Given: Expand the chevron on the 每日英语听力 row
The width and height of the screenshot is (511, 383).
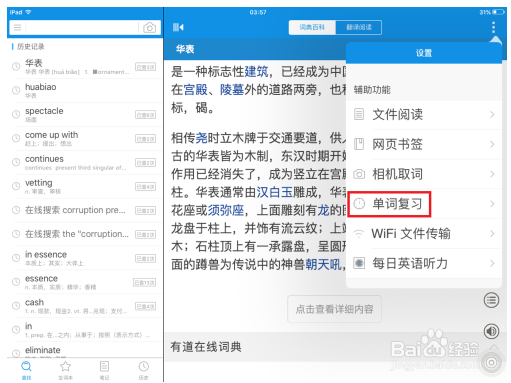Looking at the screenshot, I should [492, 263].
